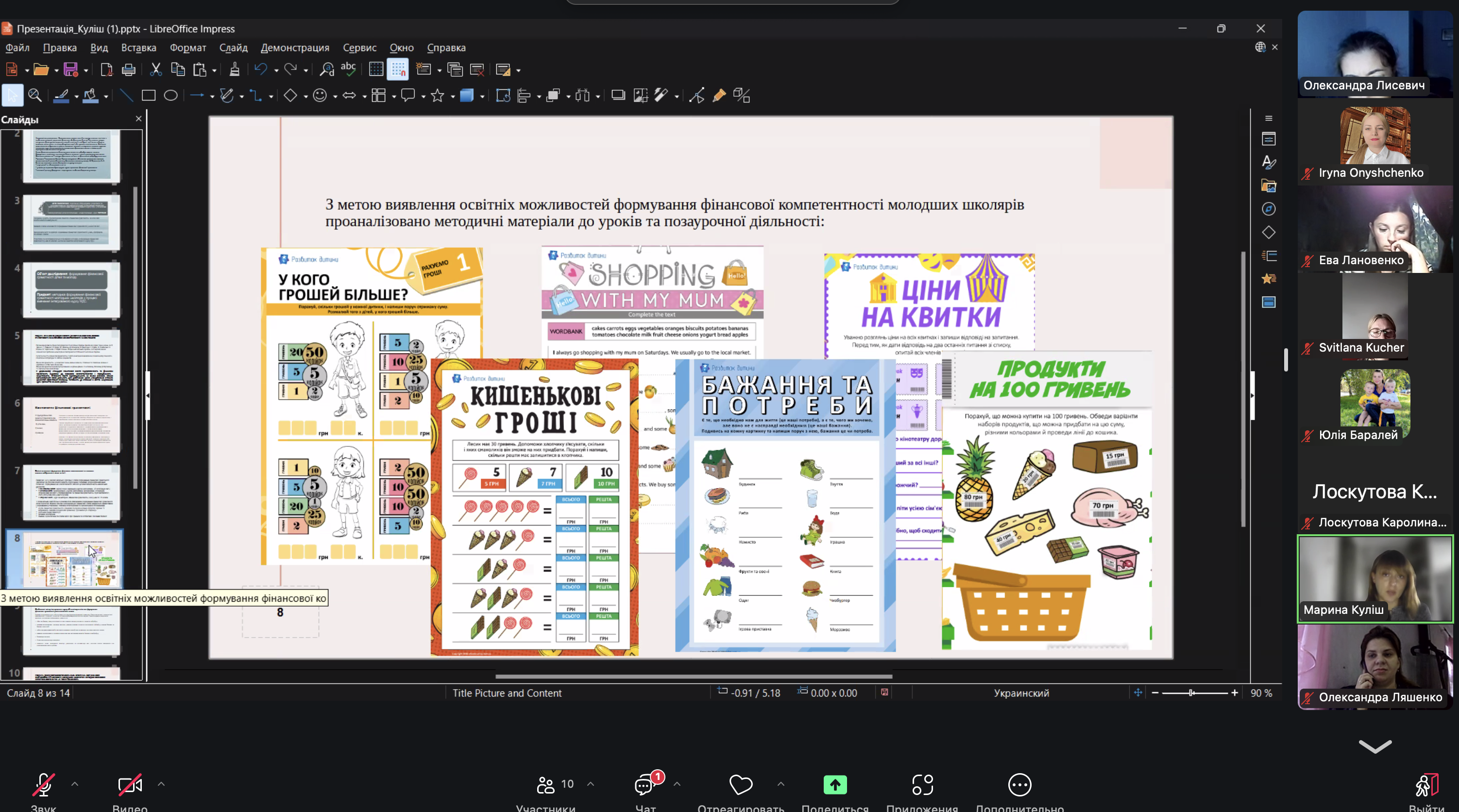Expand the Open file dropdown arrow

56,71
